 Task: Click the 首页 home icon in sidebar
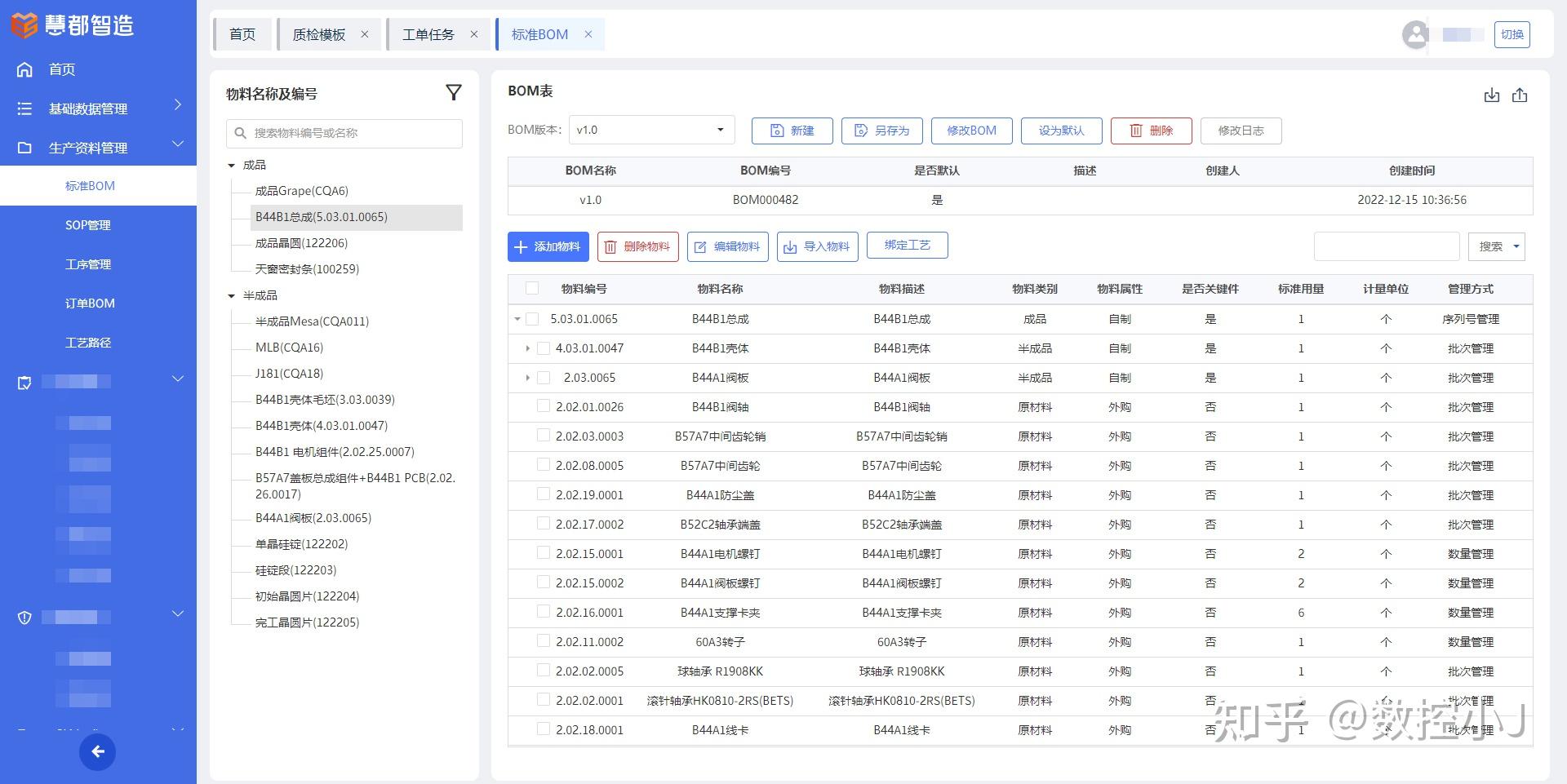pyautogui.click(x=24, y=69)
